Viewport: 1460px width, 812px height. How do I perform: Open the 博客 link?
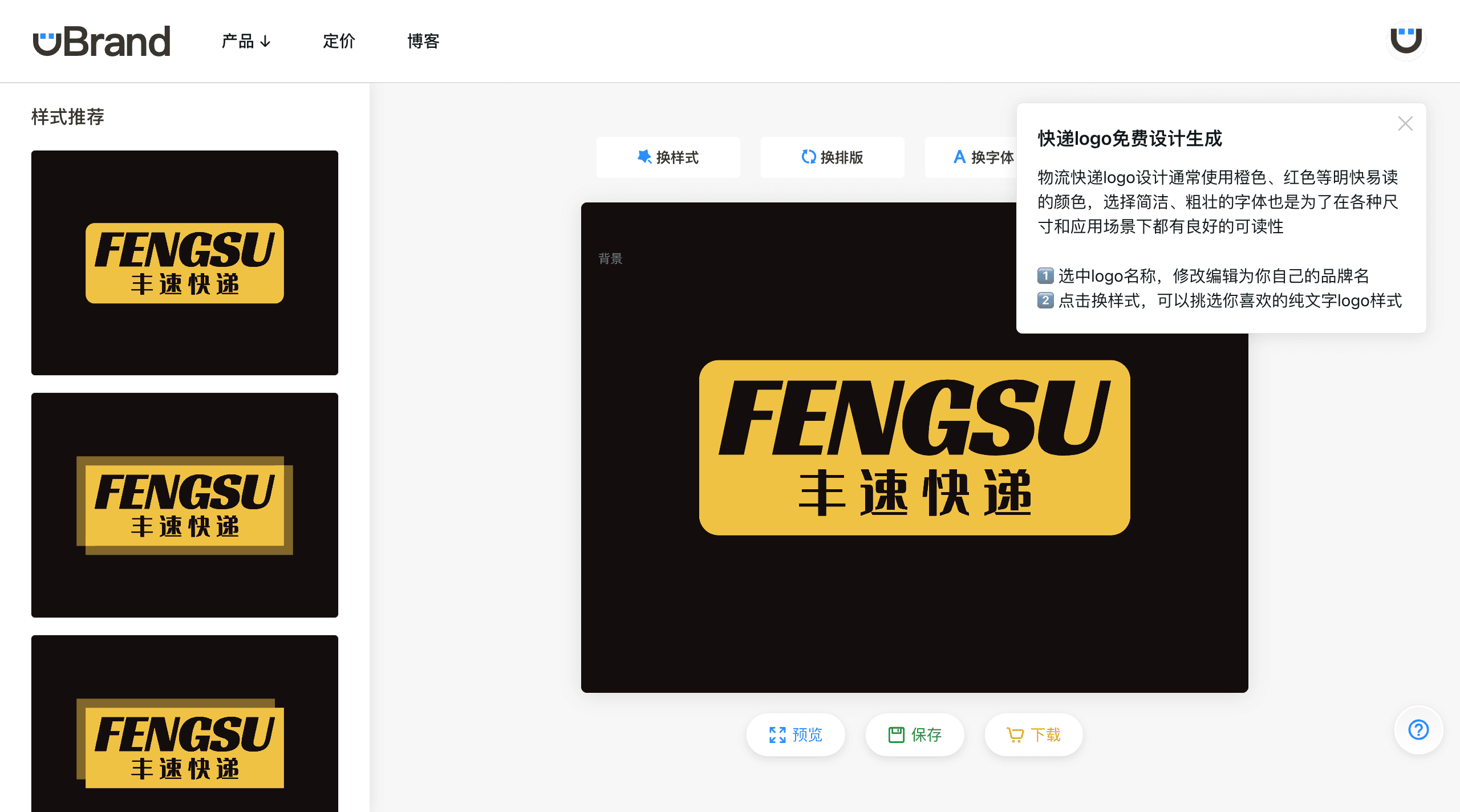[423, 41]
